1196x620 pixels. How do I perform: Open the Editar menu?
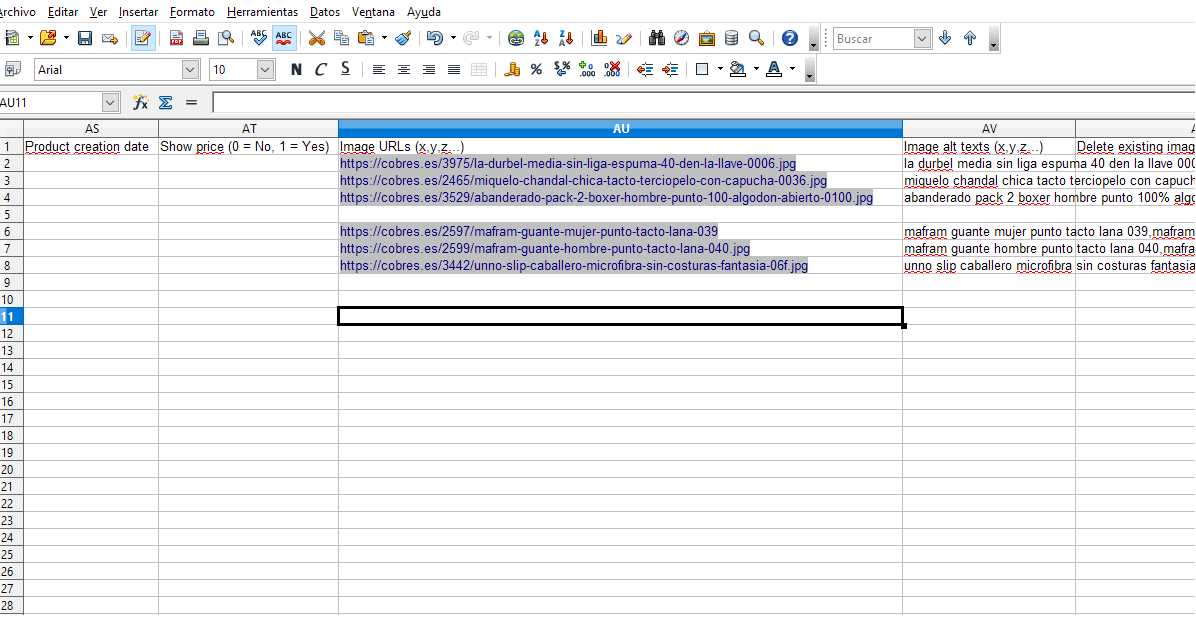coord(63,12)
